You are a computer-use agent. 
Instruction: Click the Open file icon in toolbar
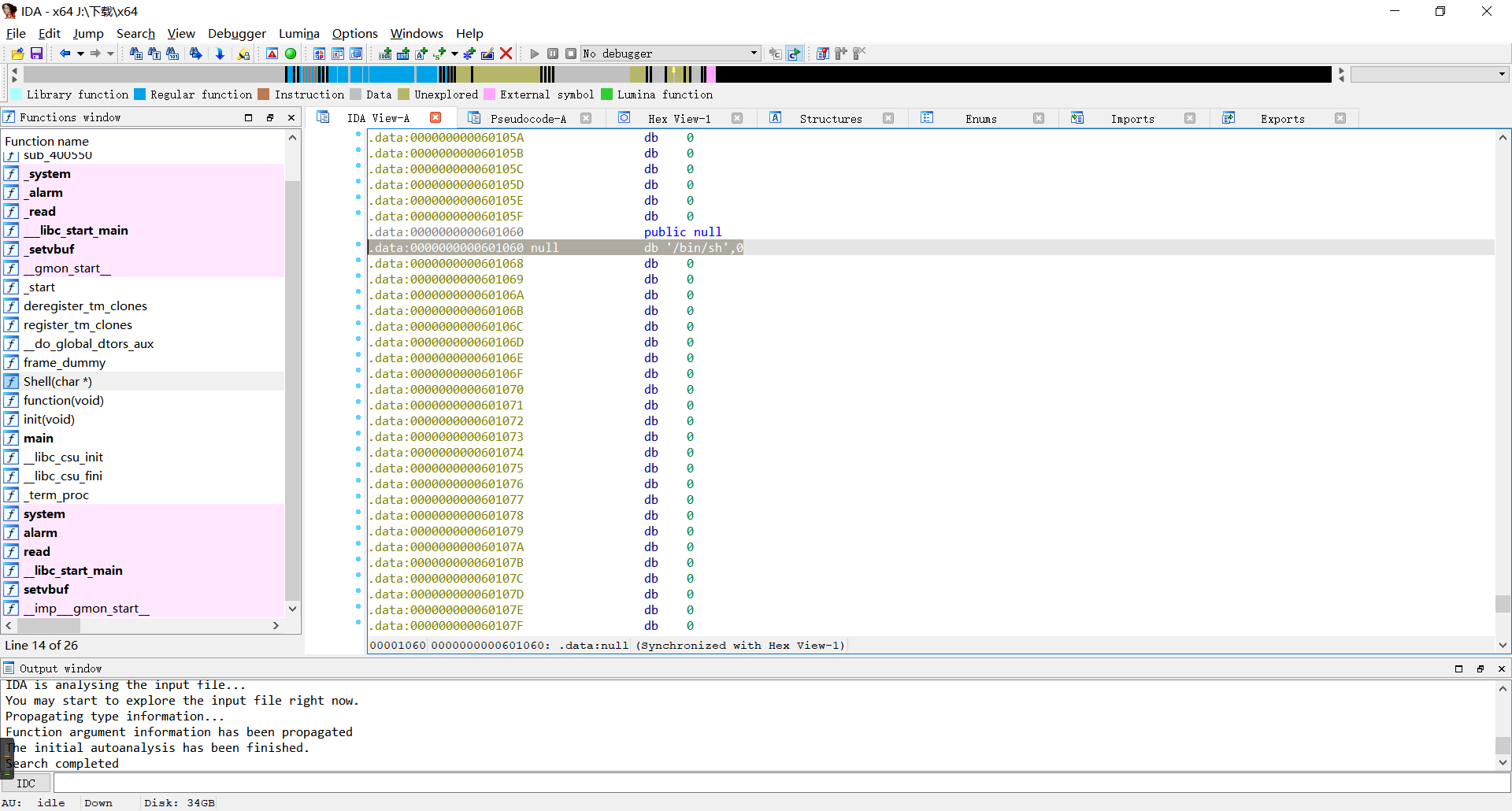click(17, 54)
